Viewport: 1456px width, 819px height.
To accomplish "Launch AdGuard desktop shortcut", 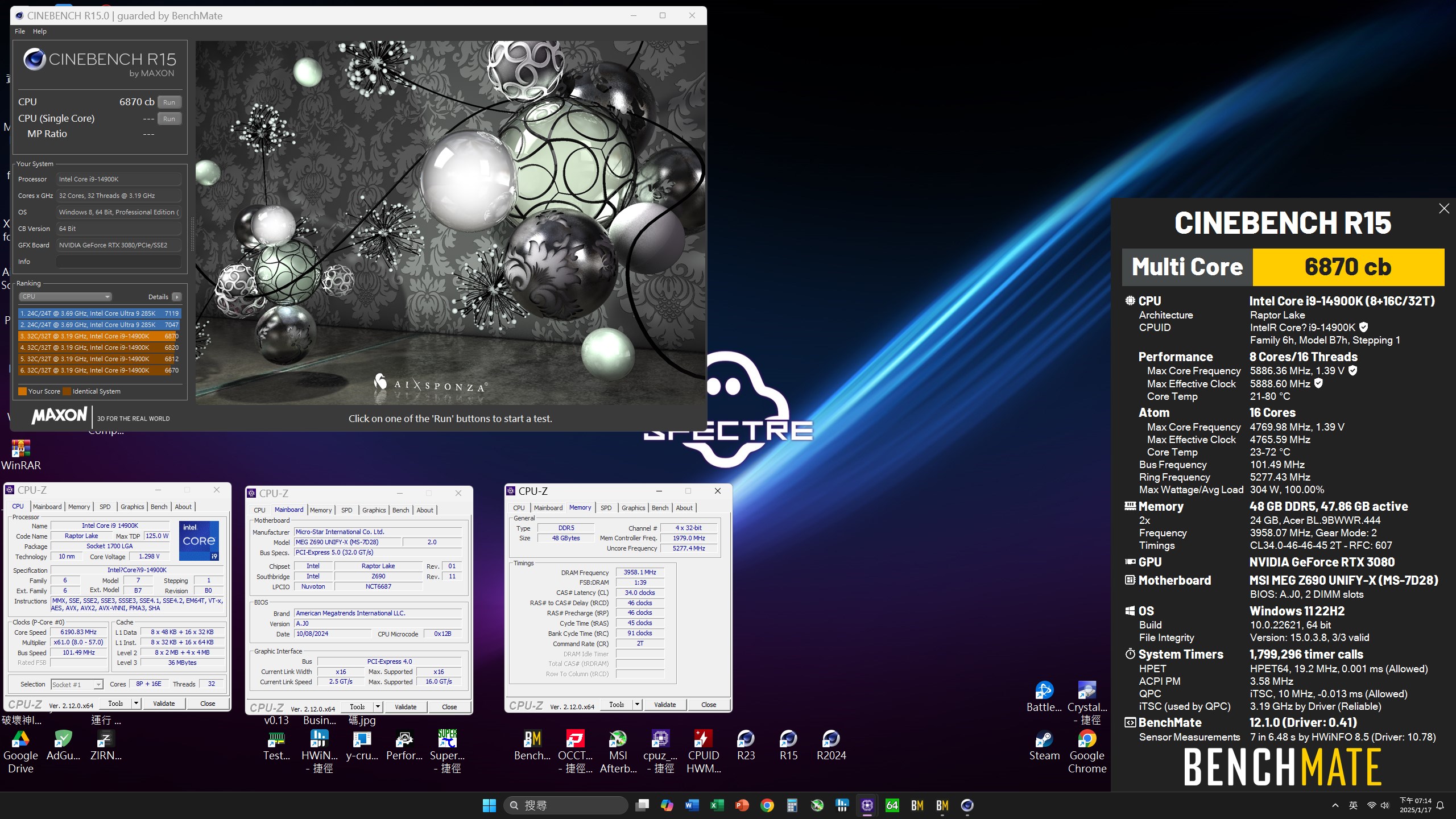I will tap(63, 746).
